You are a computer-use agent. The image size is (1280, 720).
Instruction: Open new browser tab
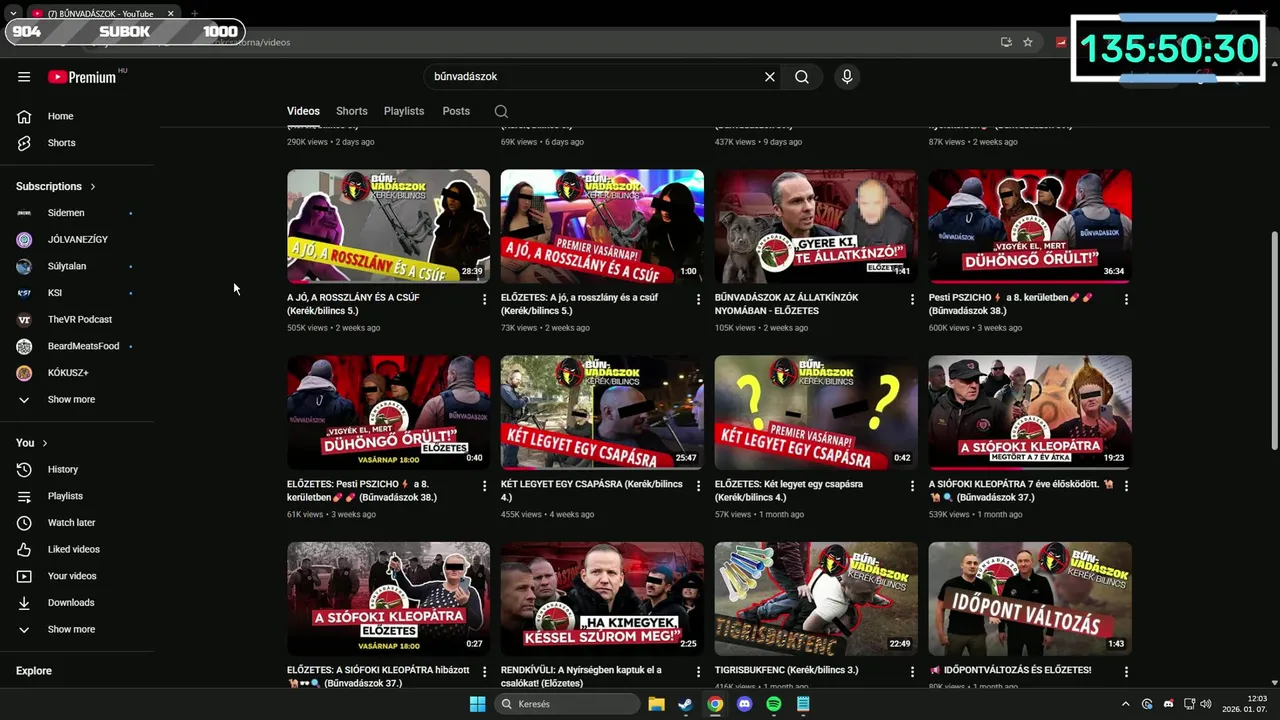194,14
